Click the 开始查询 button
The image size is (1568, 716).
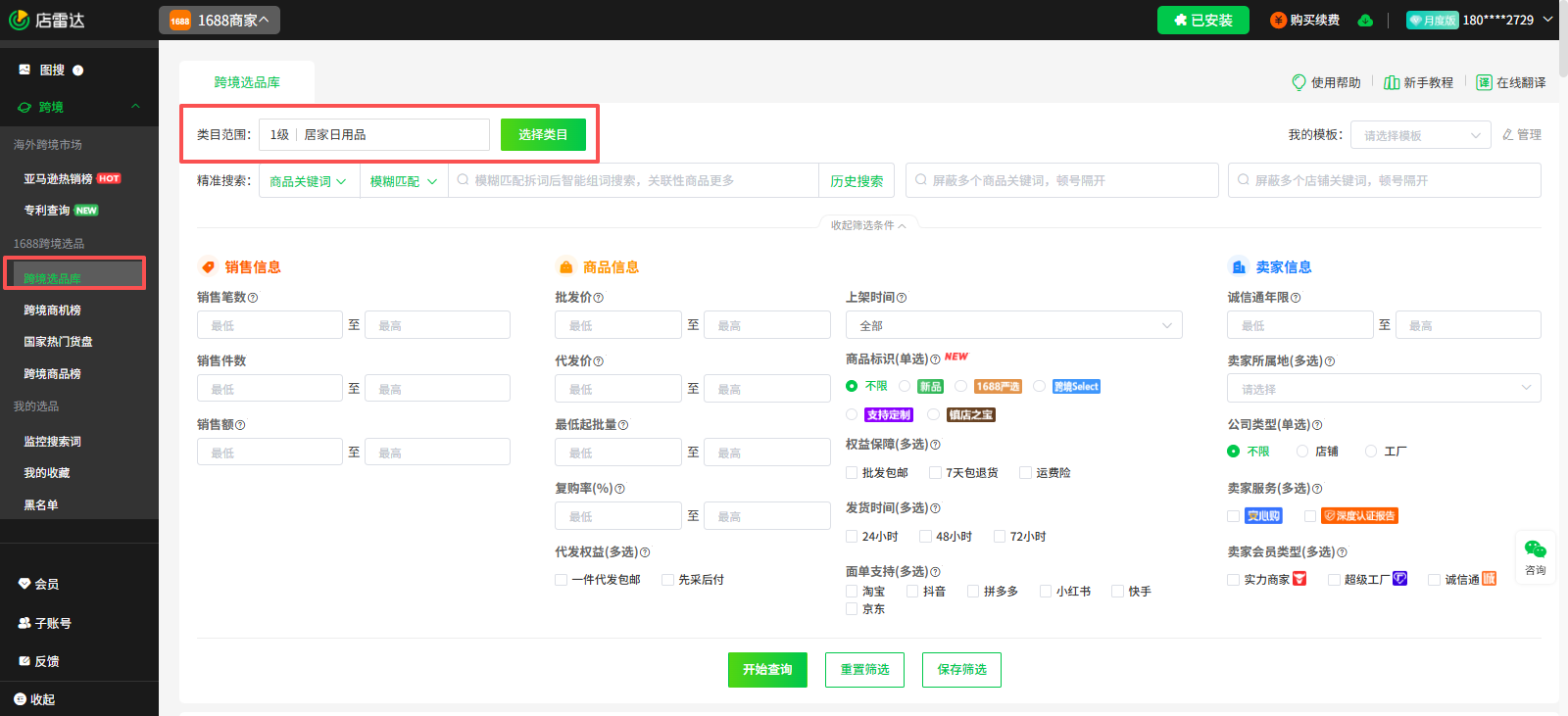(x=767, y=670)
